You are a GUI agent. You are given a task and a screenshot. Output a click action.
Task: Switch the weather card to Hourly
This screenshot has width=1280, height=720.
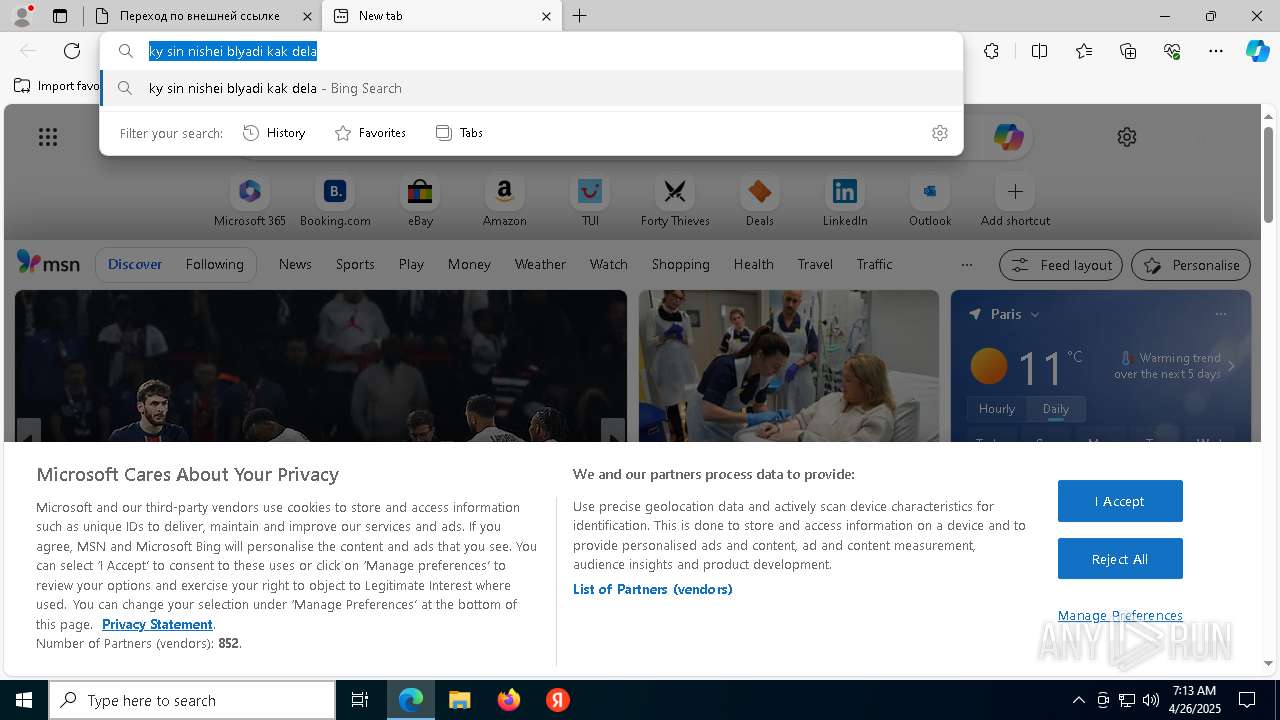tap(996, 409)
